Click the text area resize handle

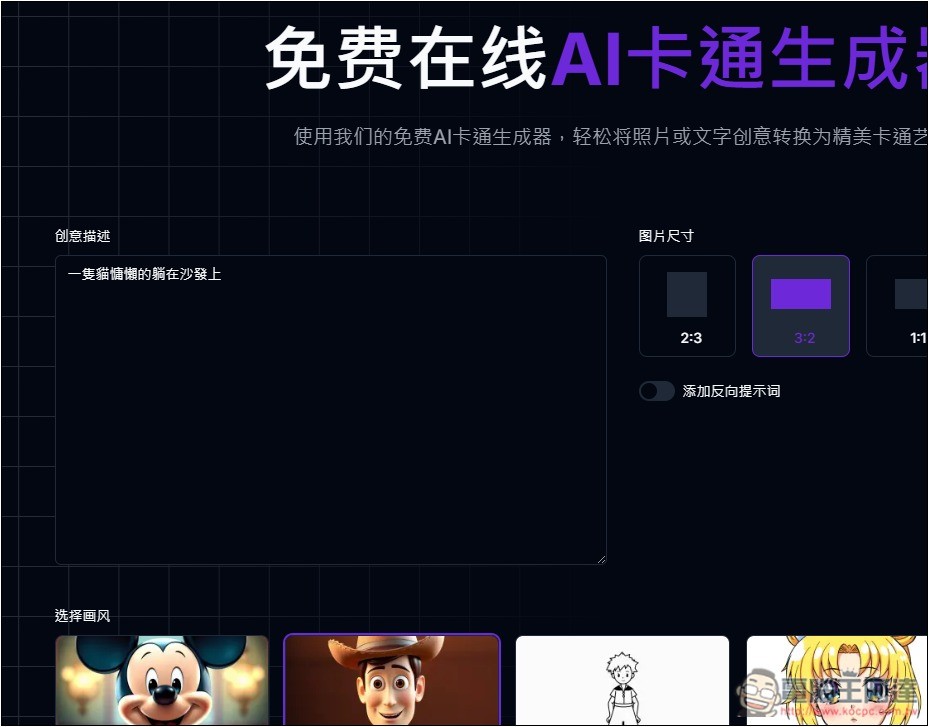(600, 558)
